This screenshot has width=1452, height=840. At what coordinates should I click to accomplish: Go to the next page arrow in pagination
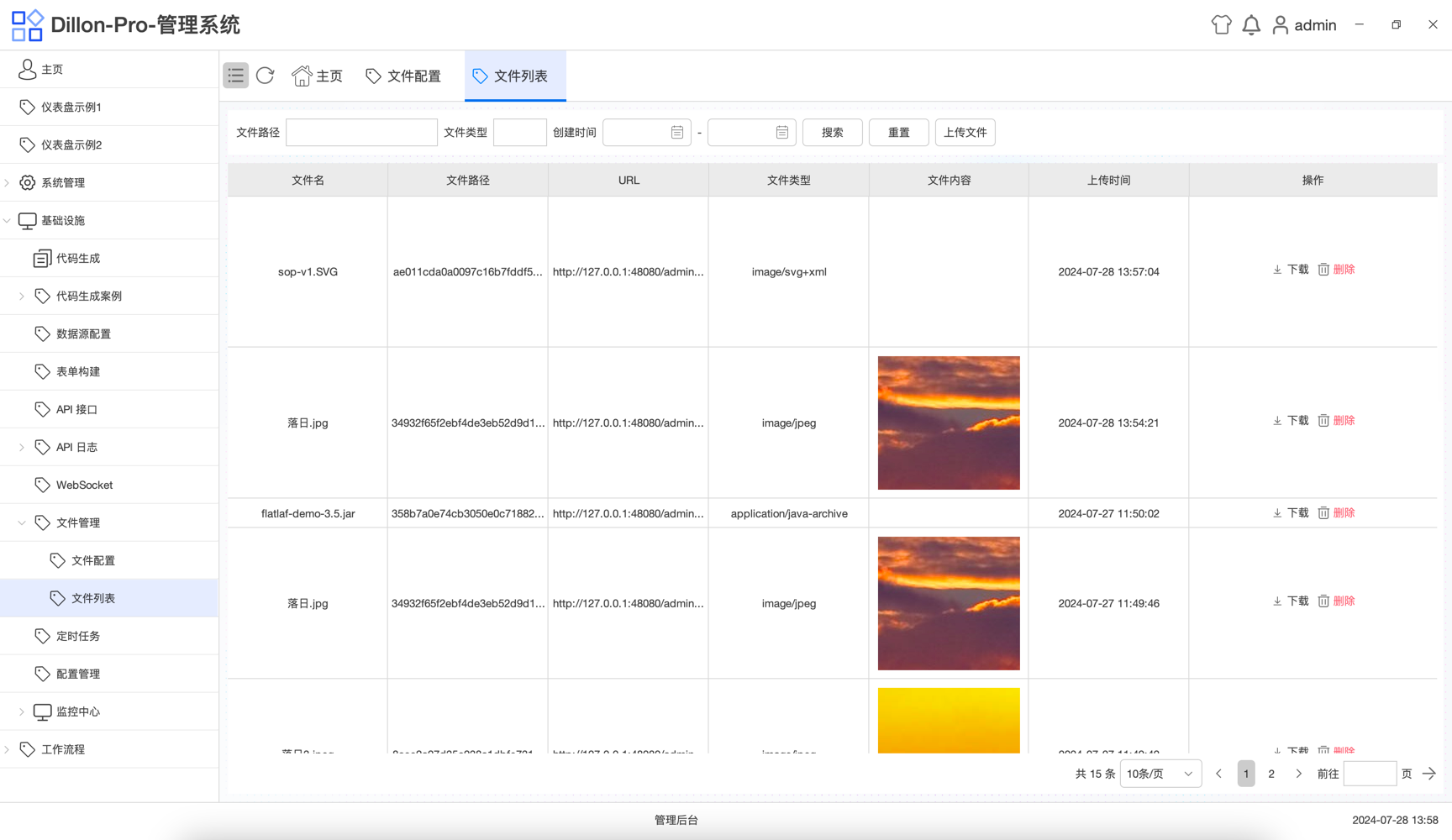tap(1298, 774)
